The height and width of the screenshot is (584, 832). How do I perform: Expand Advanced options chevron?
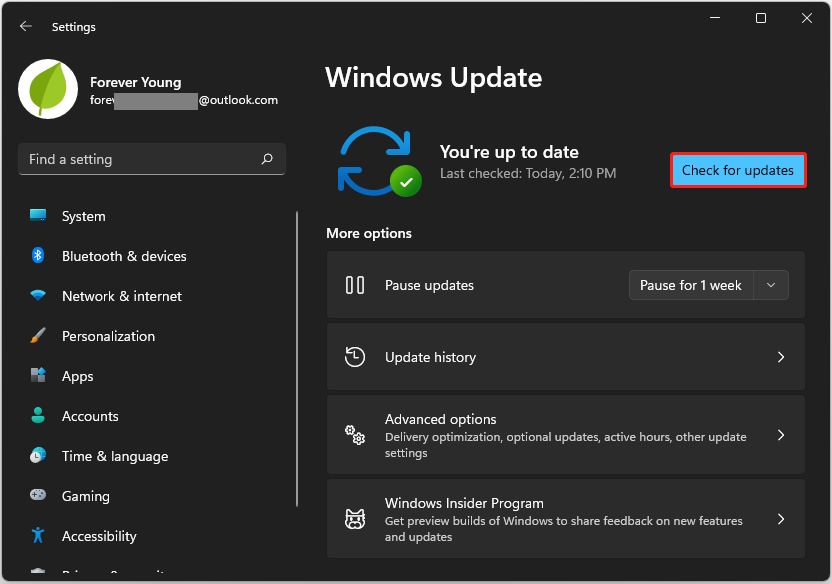pos(781,435)
